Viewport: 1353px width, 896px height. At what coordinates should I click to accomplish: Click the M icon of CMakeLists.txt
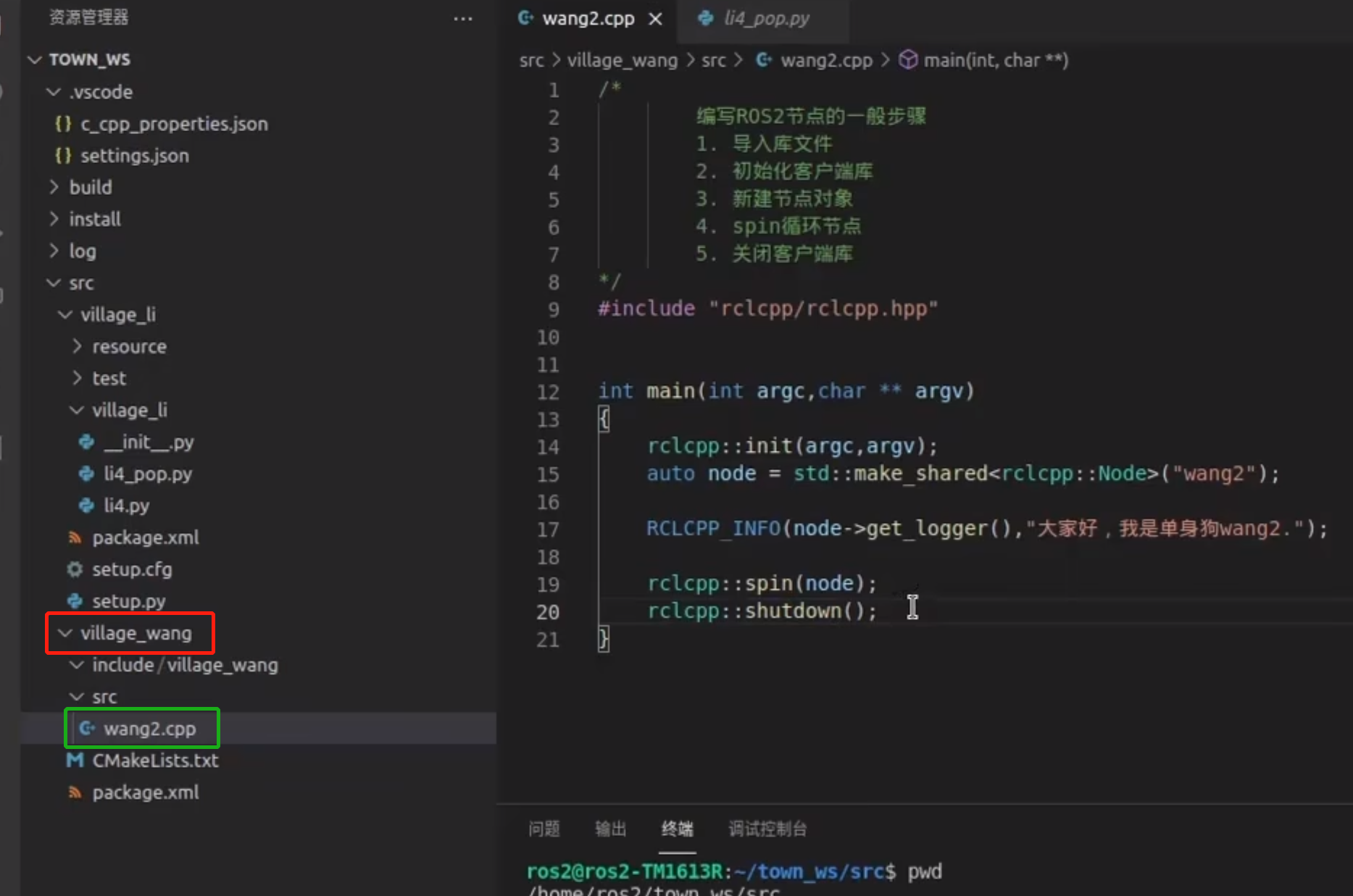coord(75,761)
